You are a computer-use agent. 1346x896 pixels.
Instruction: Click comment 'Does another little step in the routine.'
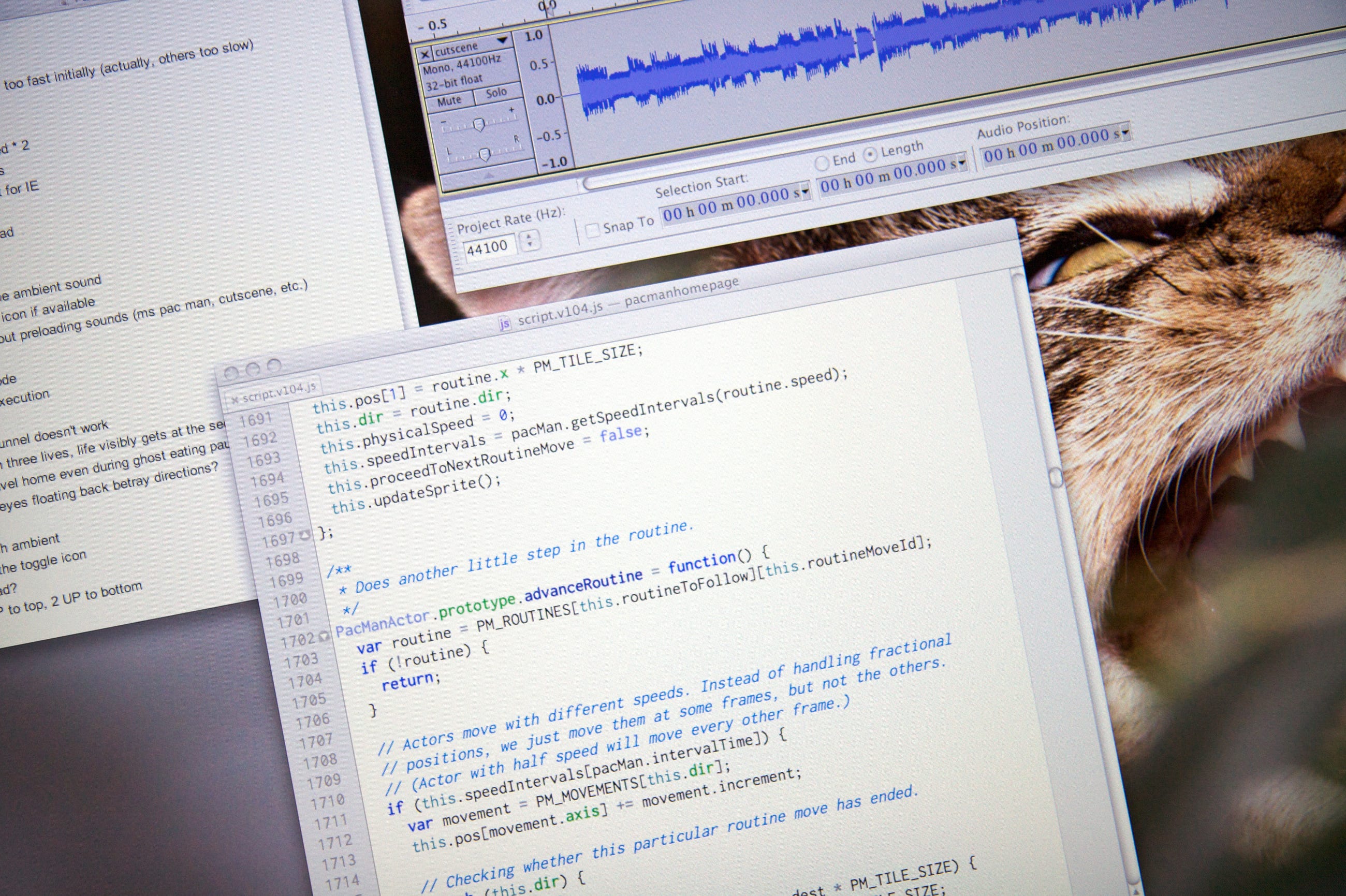point(523,556)
